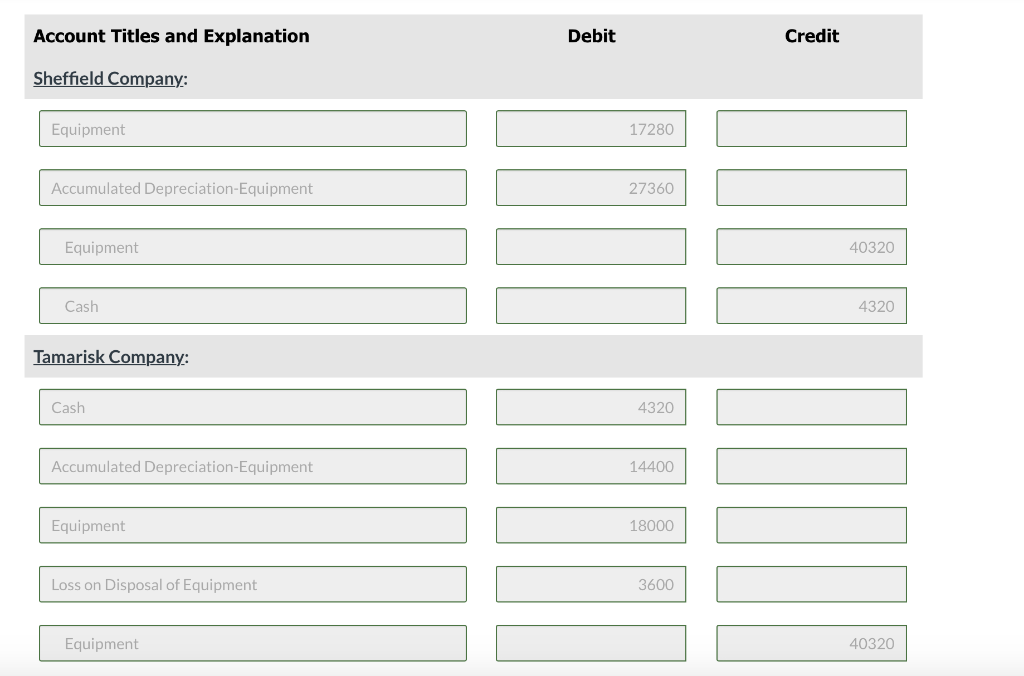The image size is (1024, 676).
Task: Click the Credit column header
Action: coord(812,36)
